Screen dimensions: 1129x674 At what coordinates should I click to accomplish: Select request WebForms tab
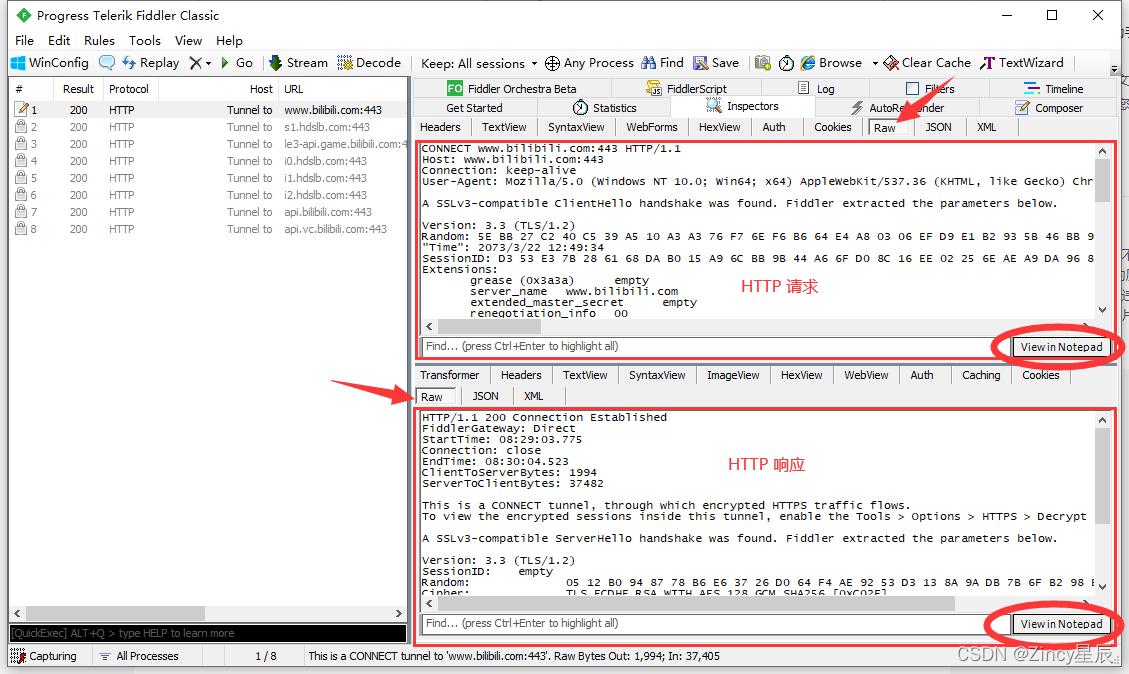(652, 127)
